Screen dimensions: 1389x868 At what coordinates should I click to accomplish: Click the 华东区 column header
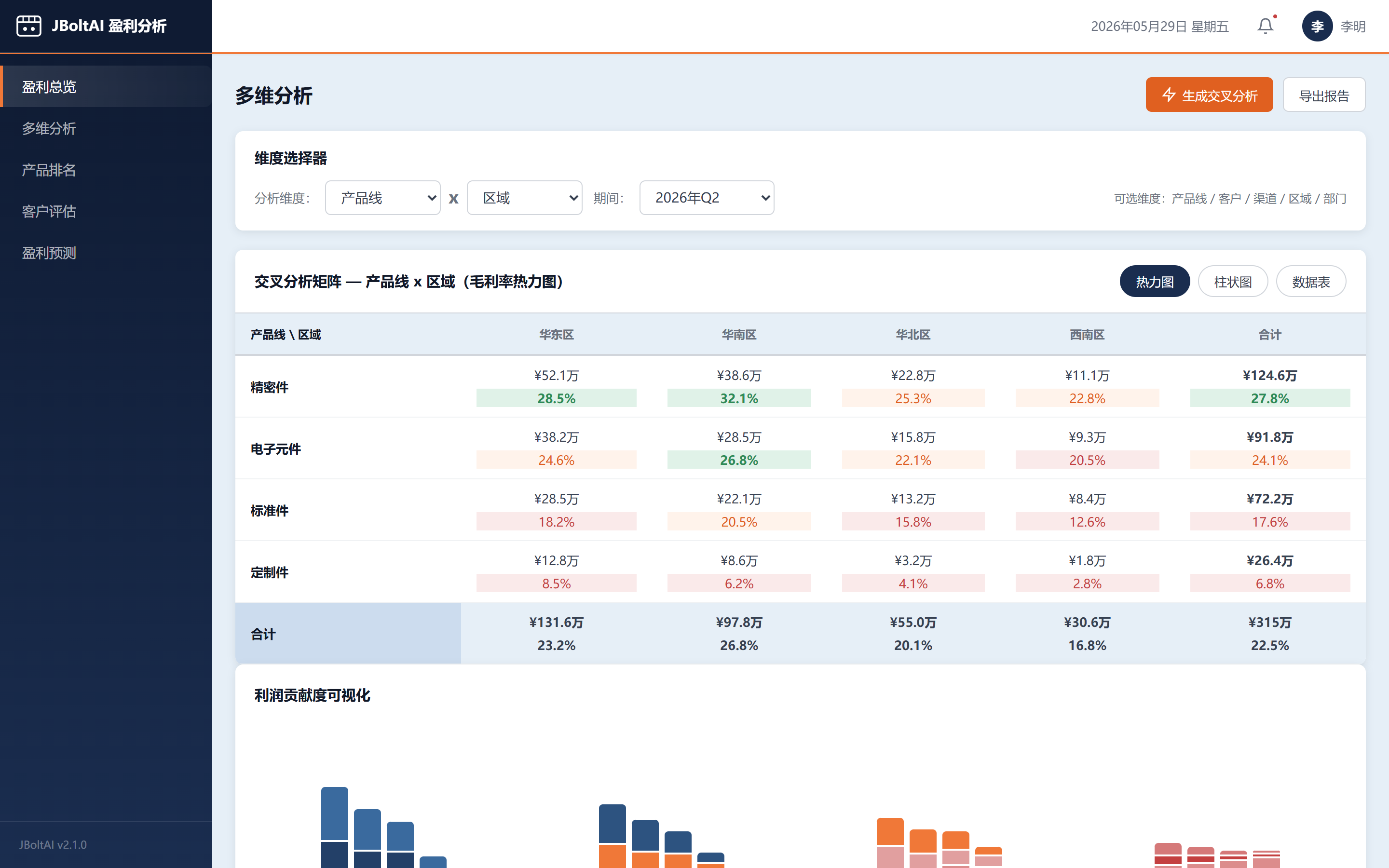click(556, 335)
